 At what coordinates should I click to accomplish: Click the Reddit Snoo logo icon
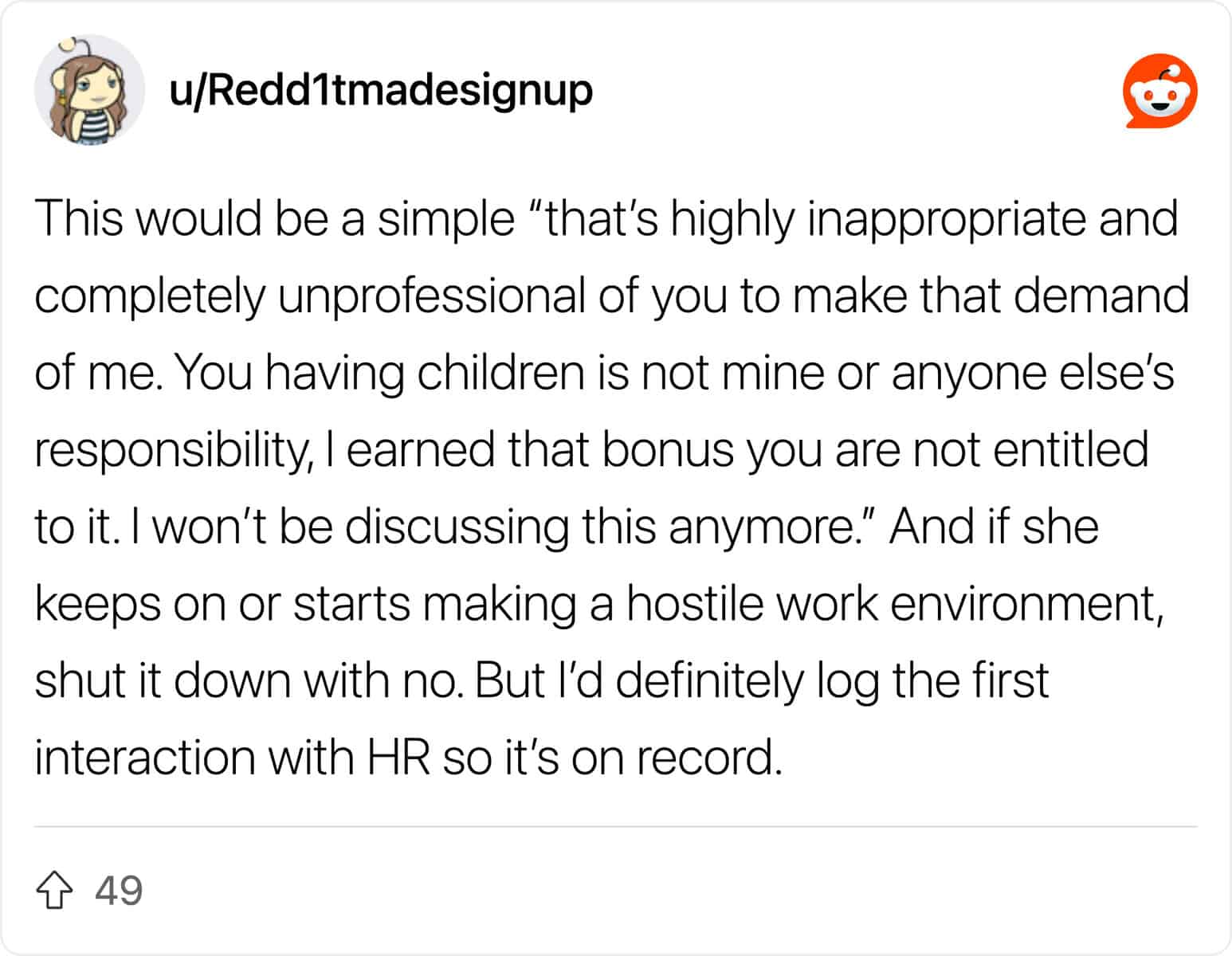click(1159, 91)
